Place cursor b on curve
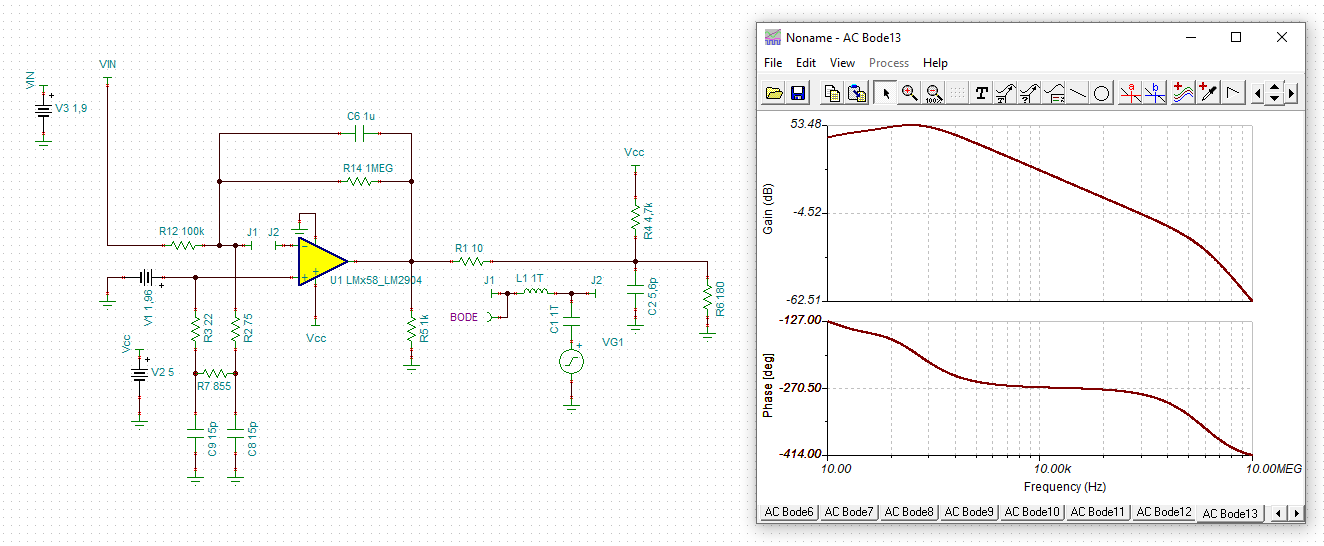Image resolution: width=1324 pixels, height=546 pixels. [x=1156, y=93]
